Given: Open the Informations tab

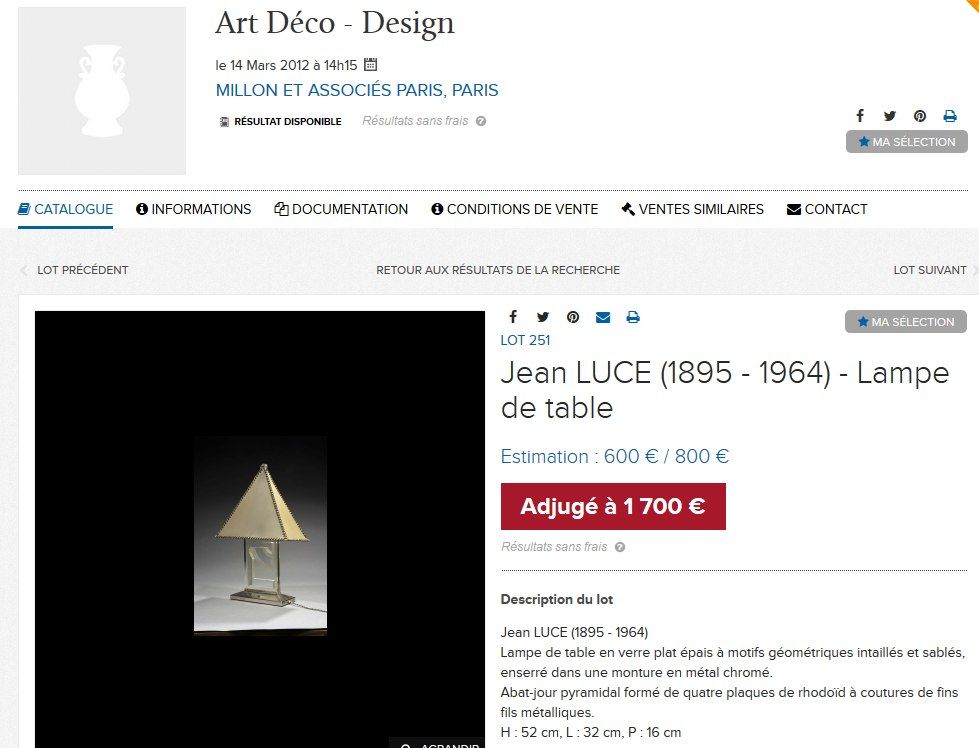Looking at the screenshot, I should click(194, 209).
